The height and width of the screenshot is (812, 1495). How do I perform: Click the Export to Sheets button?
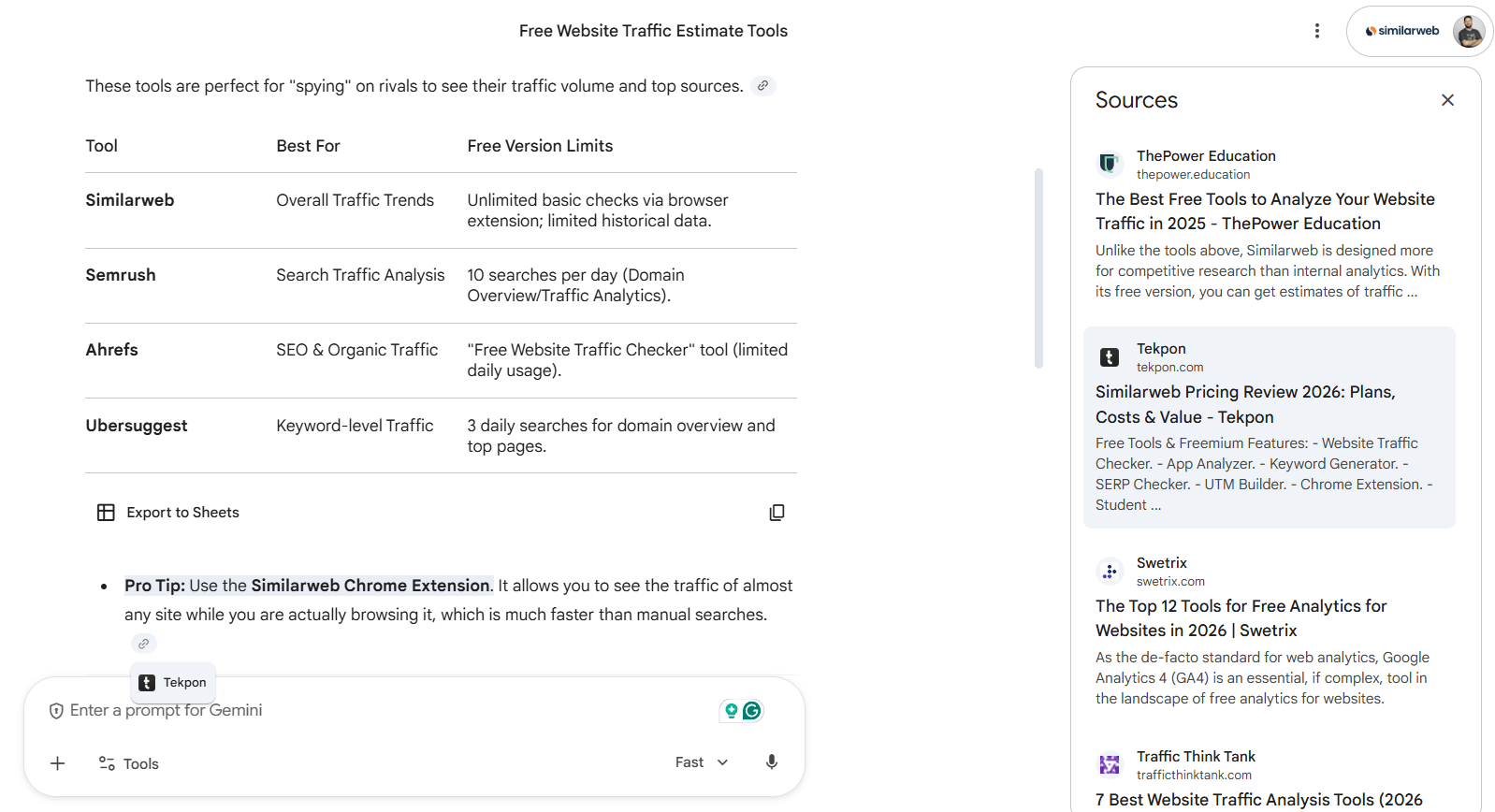(x=168, y=513)
